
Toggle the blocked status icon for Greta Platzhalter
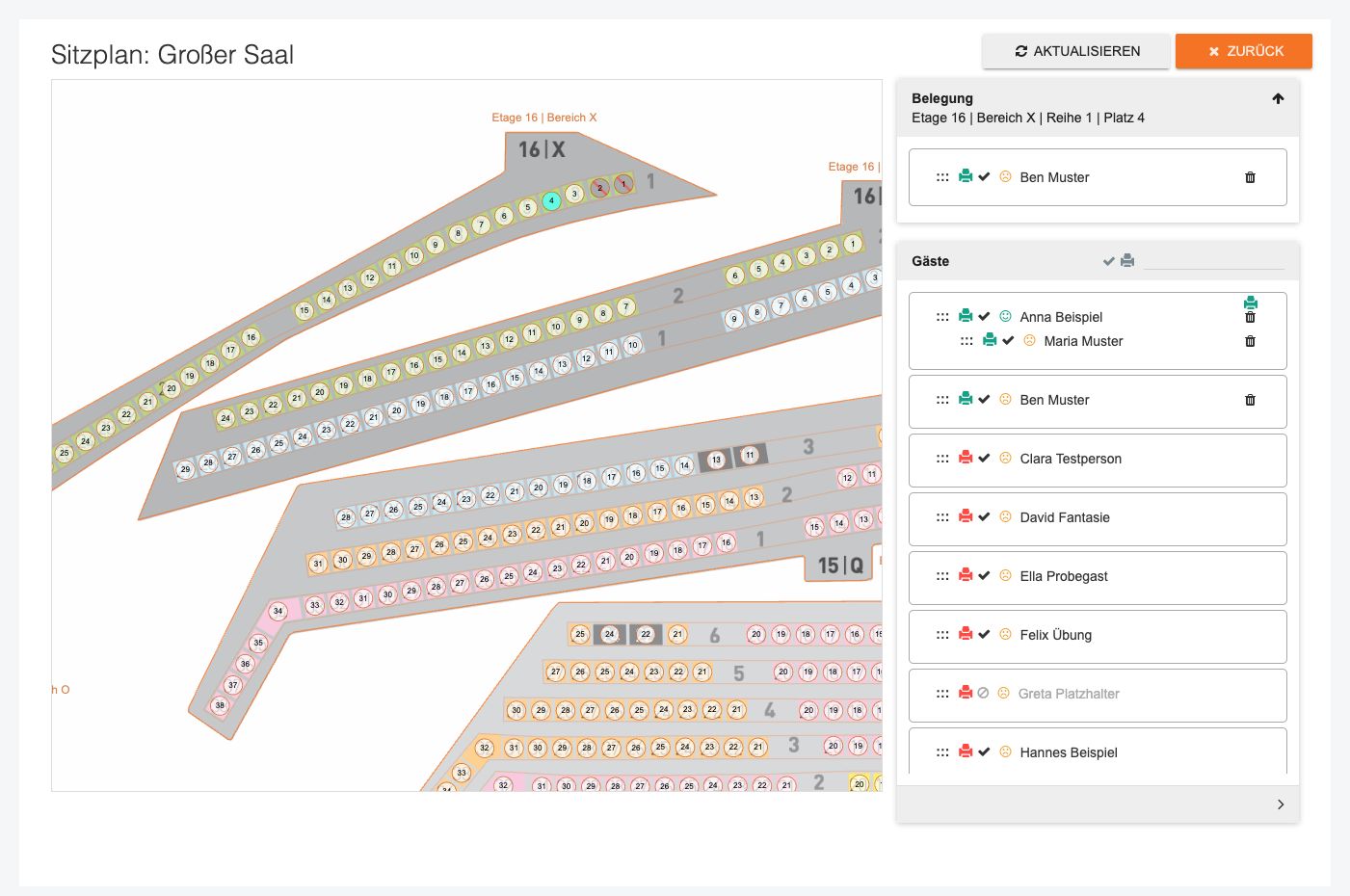tap(983, 693)
